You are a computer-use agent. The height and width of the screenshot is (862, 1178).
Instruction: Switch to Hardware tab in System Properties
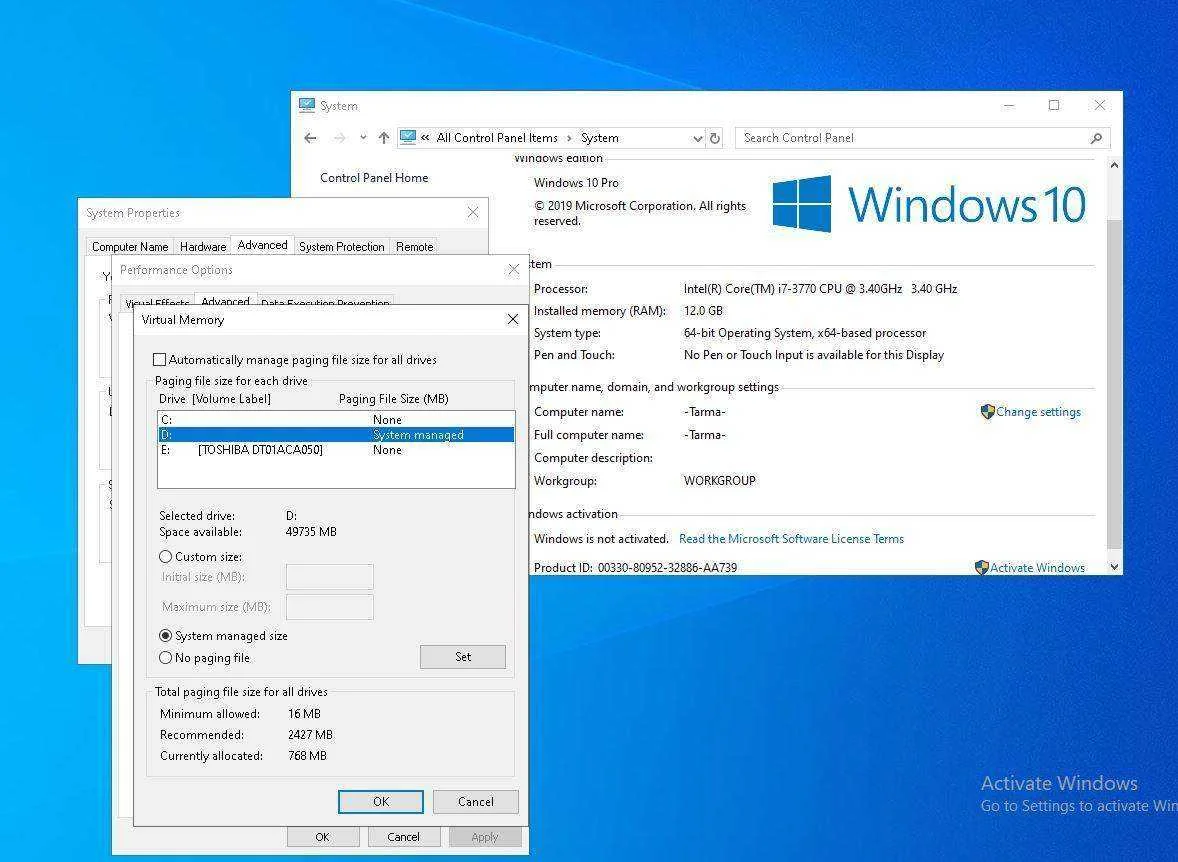pos(203,247)
